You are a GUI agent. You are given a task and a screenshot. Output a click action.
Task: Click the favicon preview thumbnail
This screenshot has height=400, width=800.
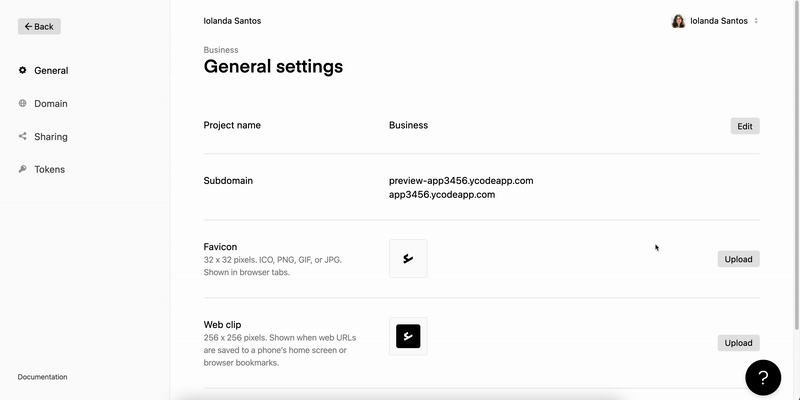tap(408, 259)
